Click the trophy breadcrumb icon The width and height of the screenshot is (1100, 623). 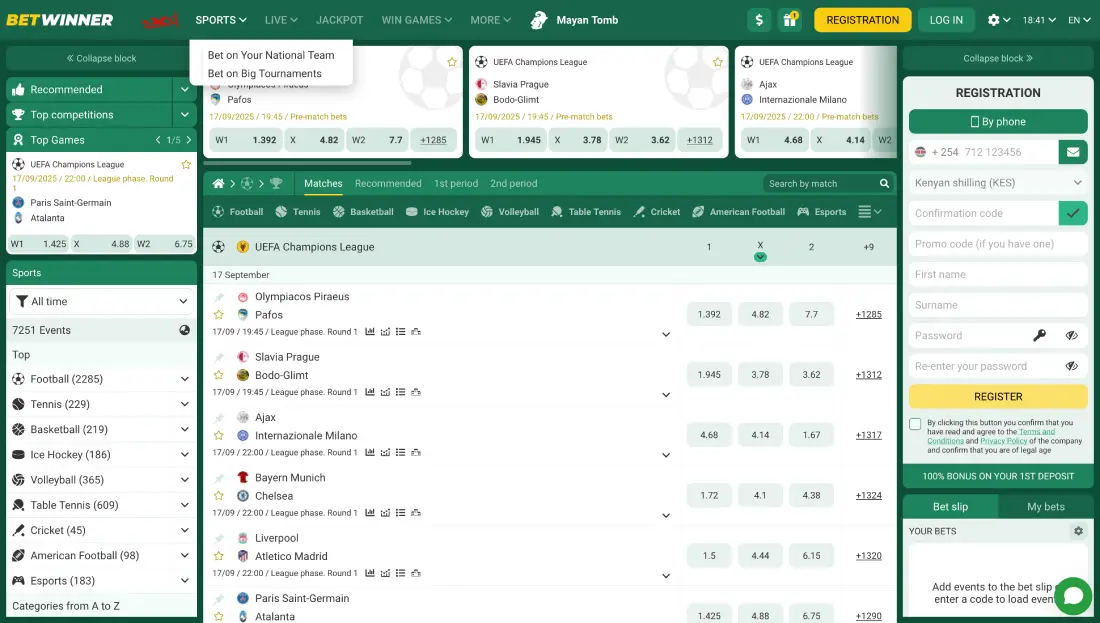coord(276,183)
